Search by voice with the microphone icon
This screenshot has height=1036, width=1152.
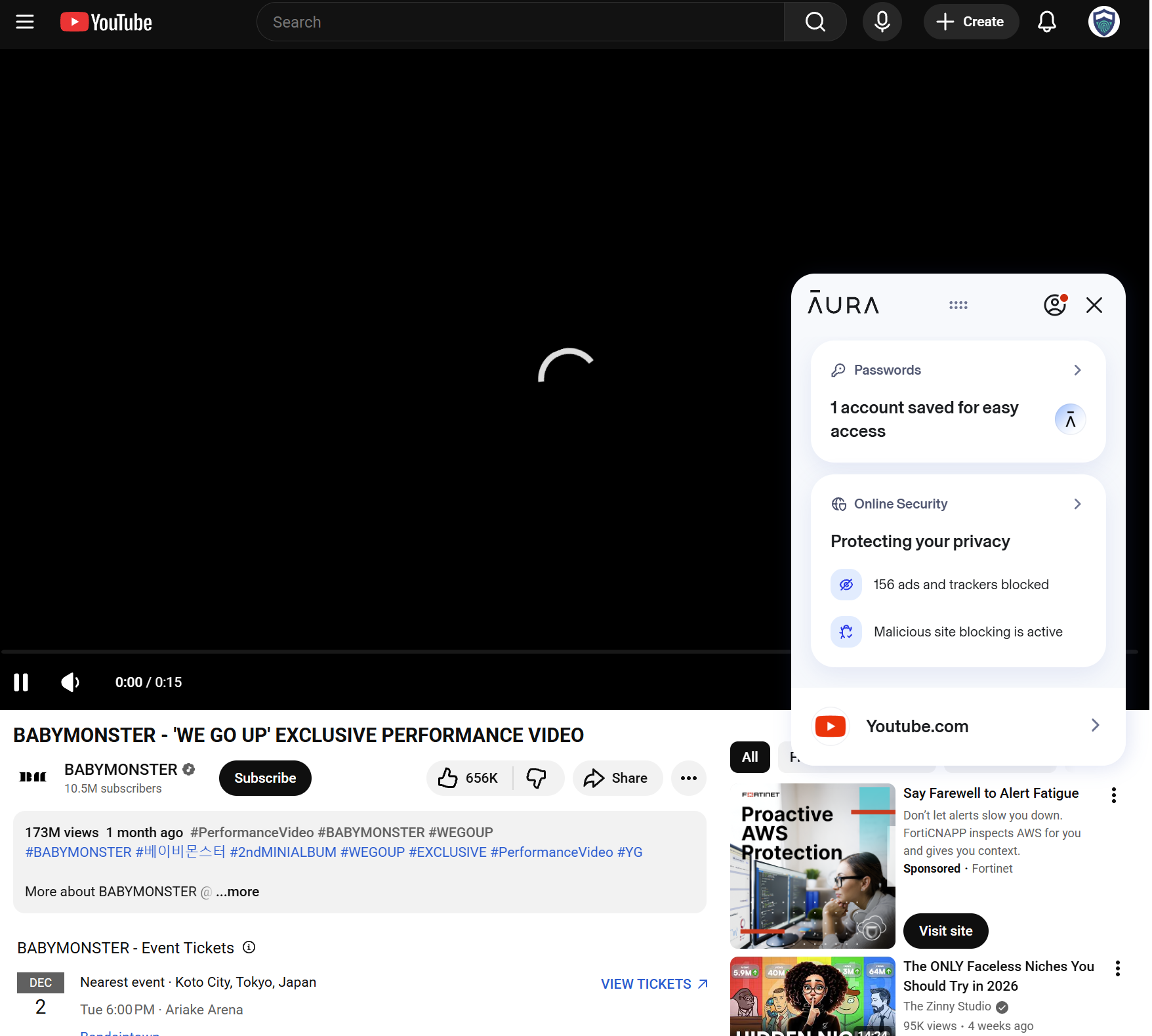(x=882, y=22)
